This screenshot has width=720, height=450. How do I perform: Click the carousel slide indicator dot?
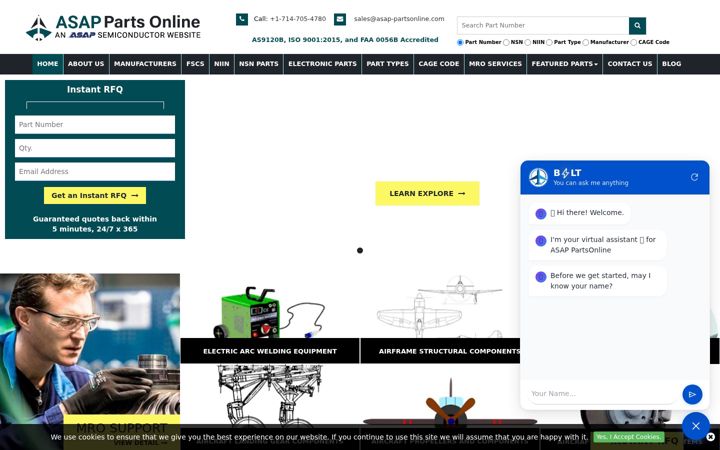(360, 250)
